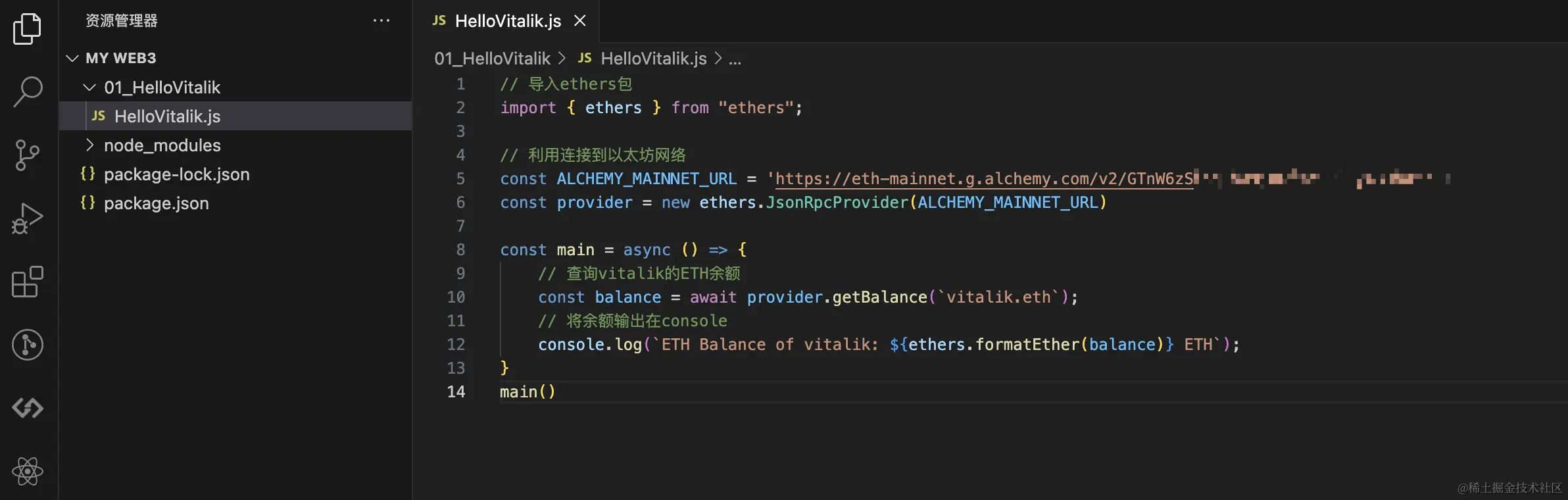Click 'getBalance' on line 10
Screen dimensions: 1568x500
pyautogui.click(x=879, y=297)
